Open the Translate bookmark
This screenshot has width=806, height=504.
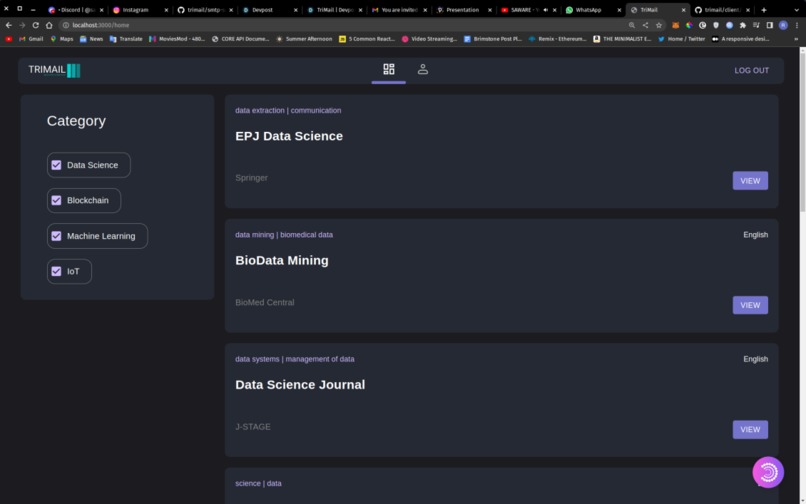click(x=126, y=39)
